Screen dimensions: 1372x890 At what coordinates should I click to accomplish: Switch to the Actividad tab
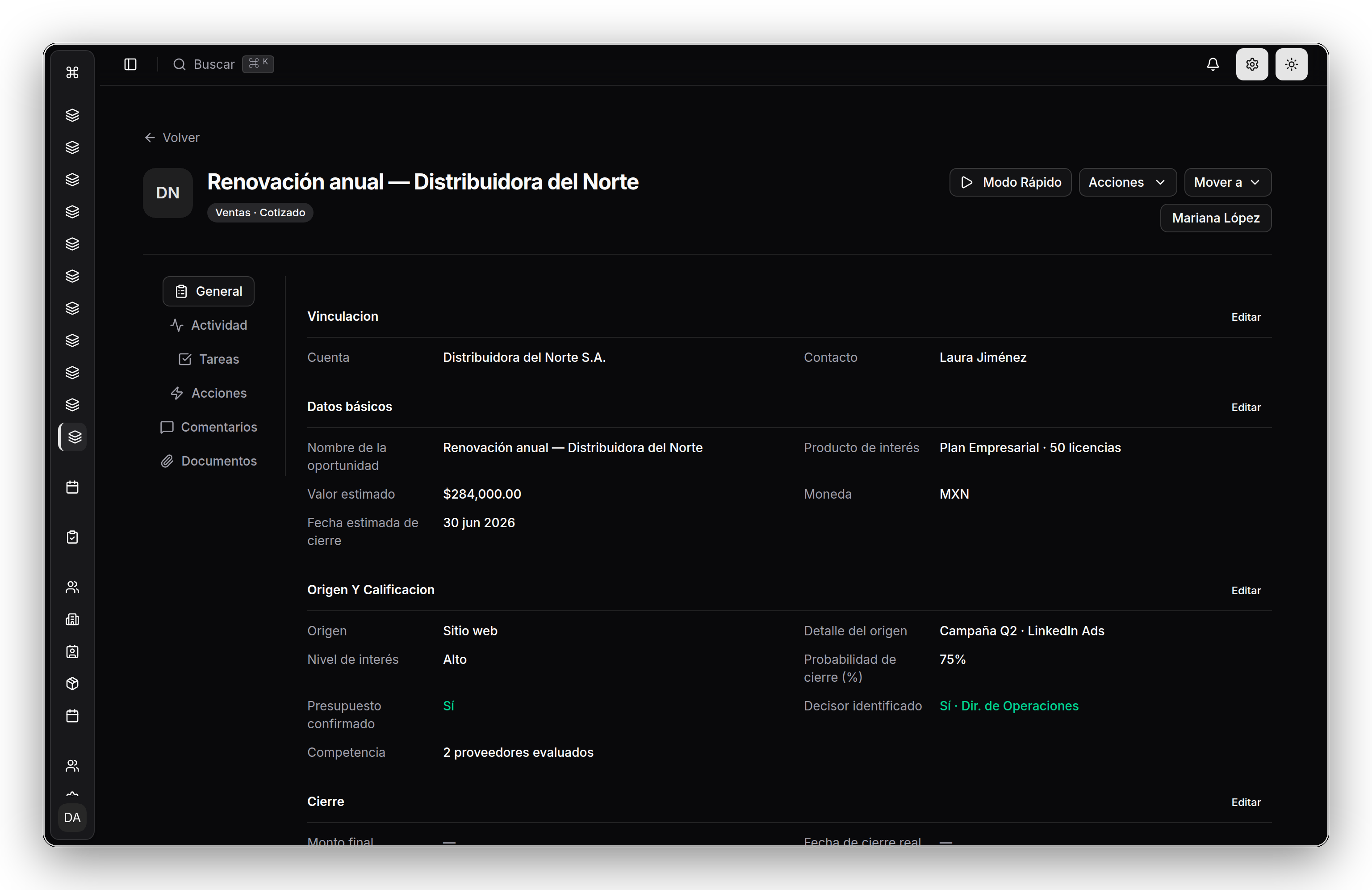(208, 325)
